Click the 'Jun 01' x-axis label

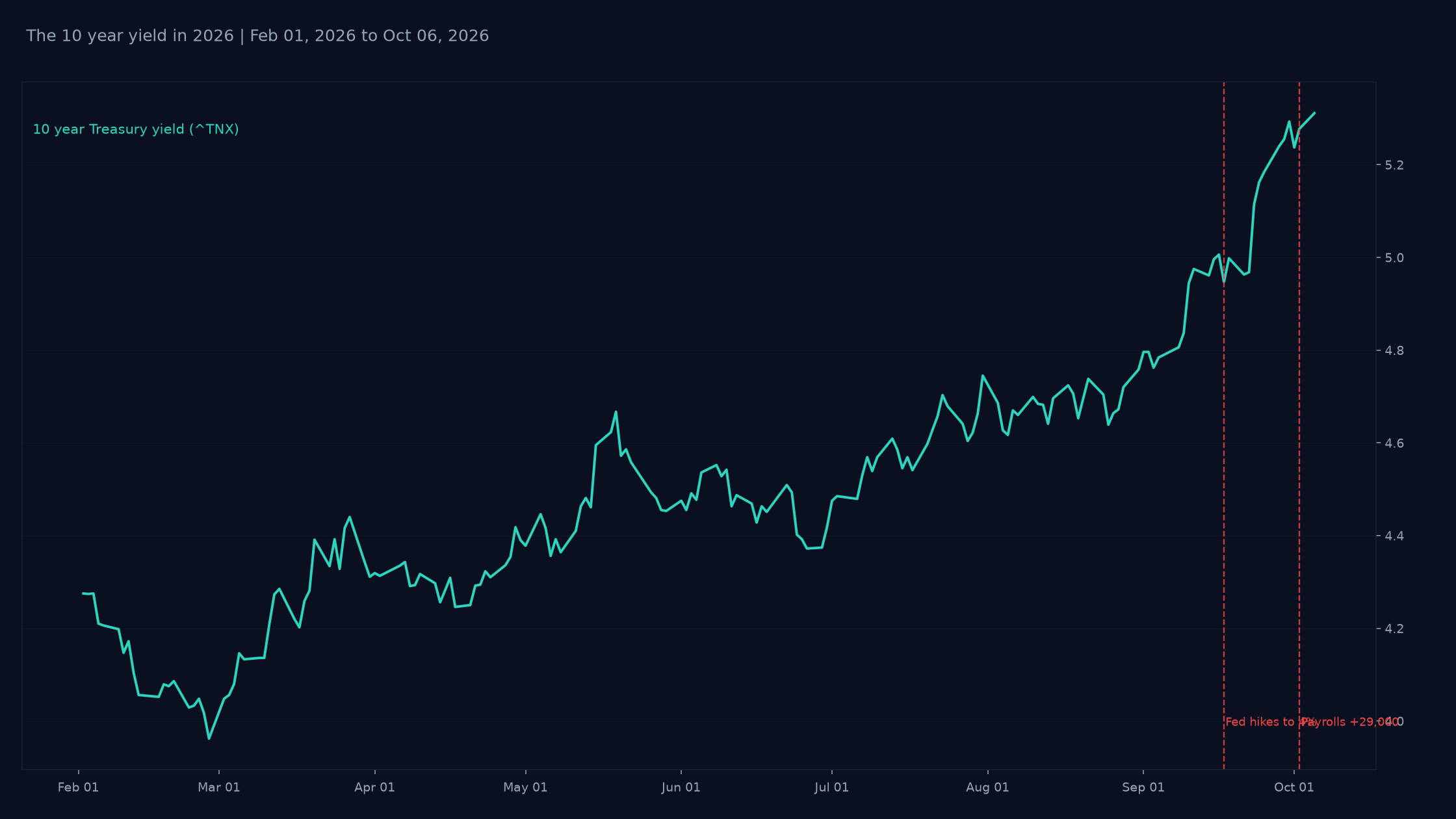click(681, 787)
